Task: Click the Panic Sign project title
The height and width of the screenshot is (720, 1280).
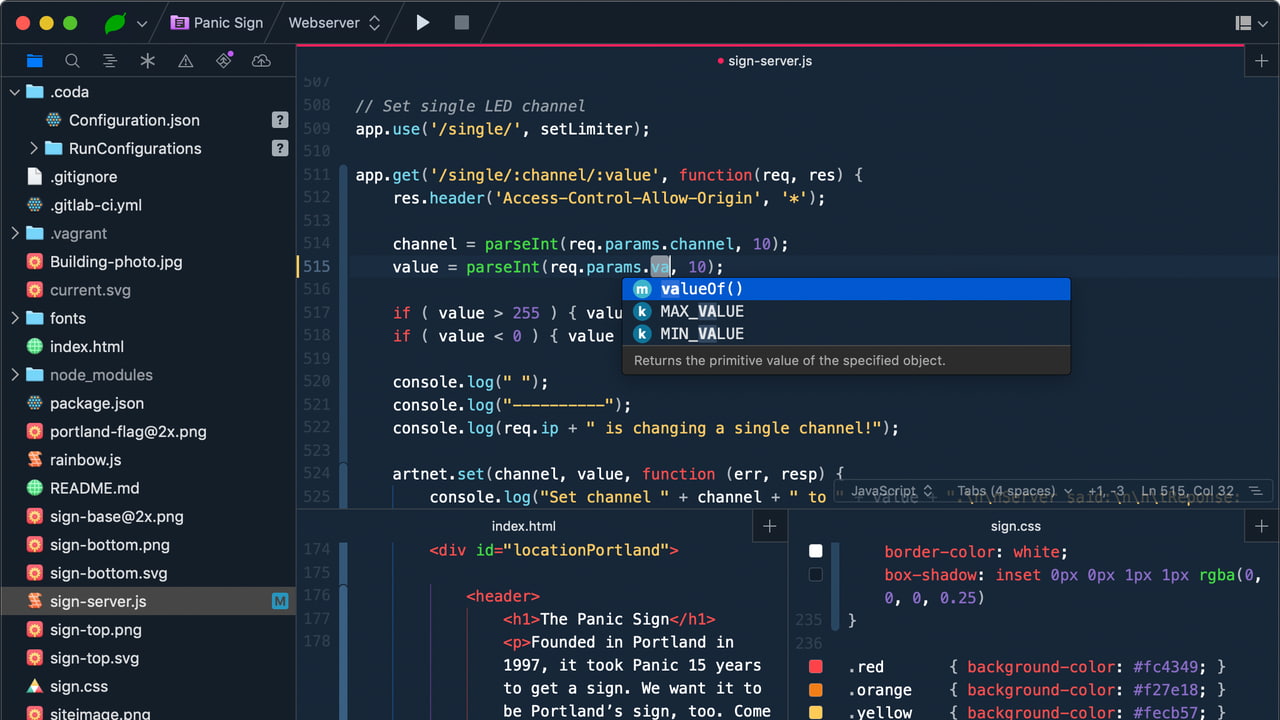Action: (217, 22)
